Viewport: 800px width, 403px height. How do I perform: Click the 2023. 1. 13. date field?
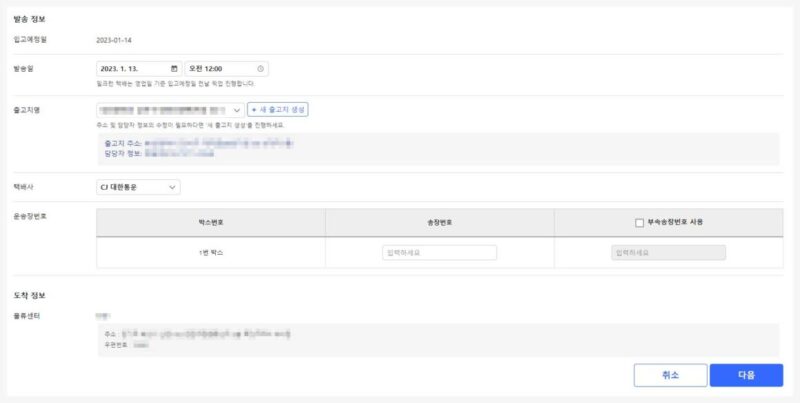point(132,69)
